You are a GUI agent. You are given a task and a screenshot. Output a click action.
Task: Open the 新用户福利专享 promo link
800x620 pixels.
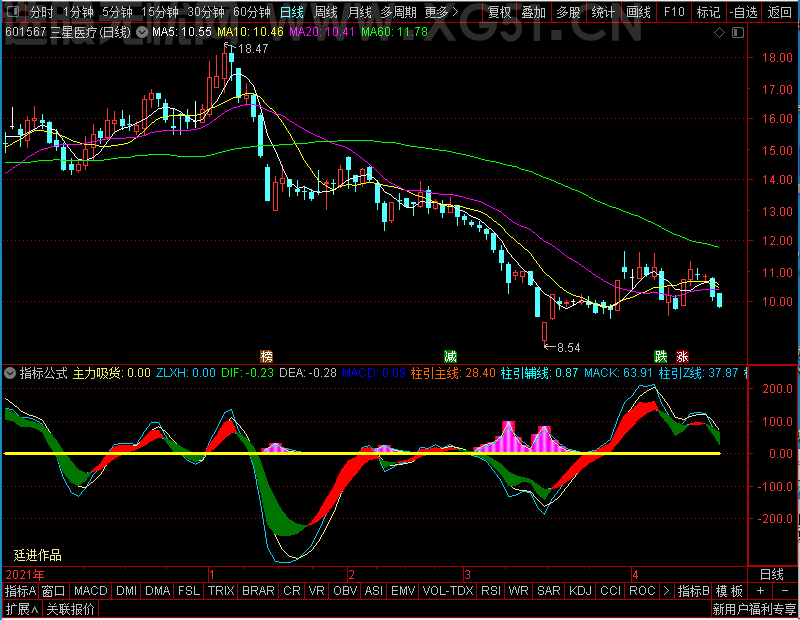pyautogui.click(x=754, y=609)
